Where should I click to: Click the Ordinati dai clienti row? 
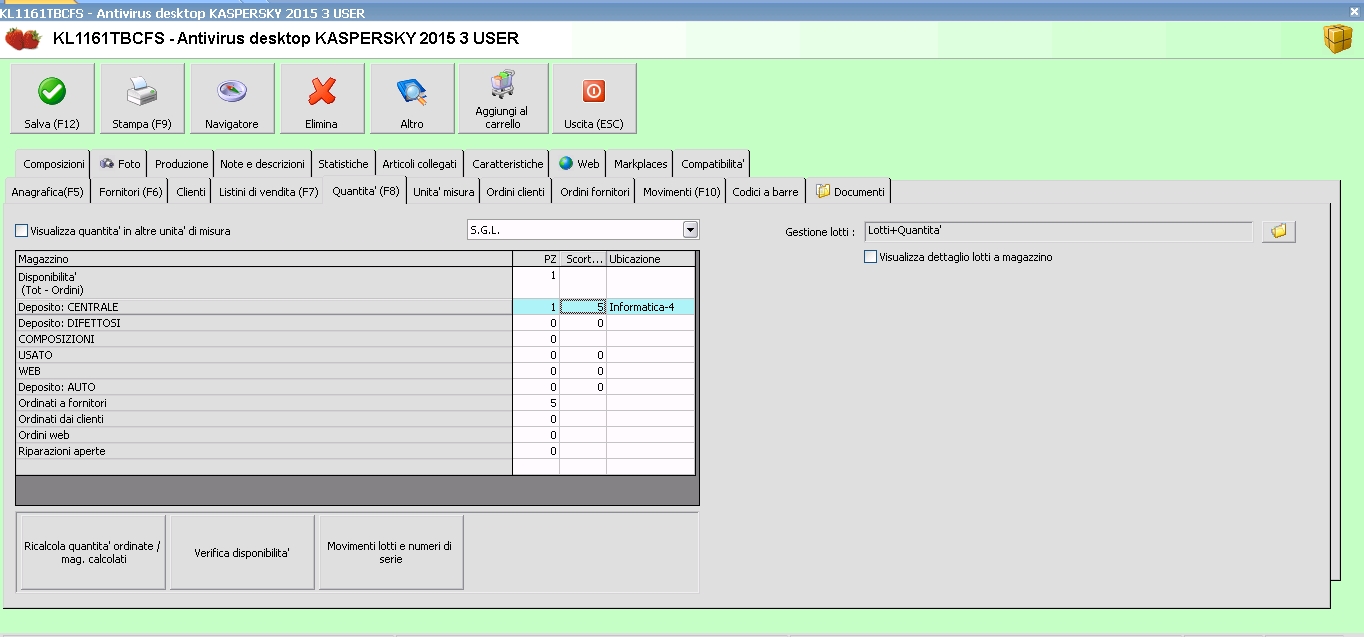pos(355,419)
